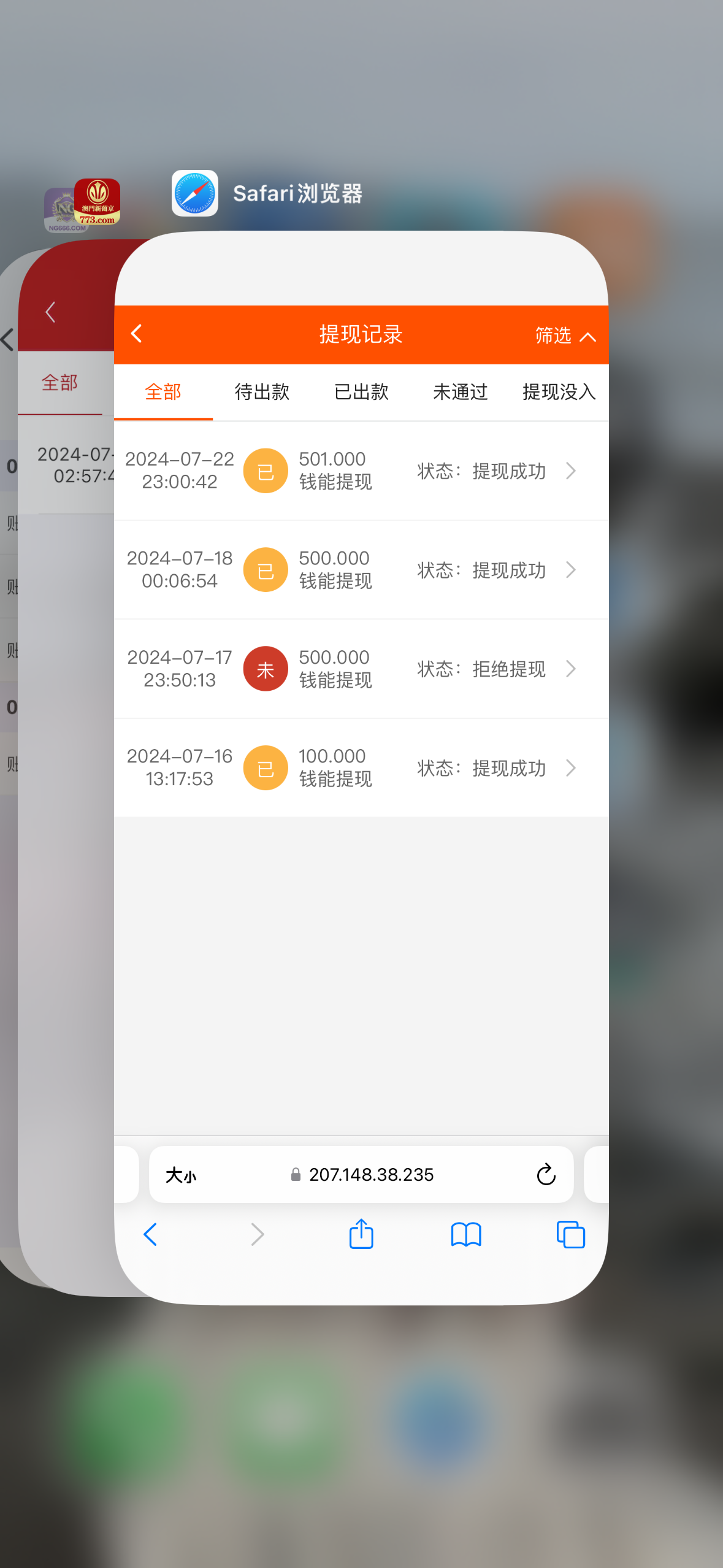This screenshot has height=1568, width=723.
Task: Expand the 100.000 withdrawal record chevron
Action: tap(571, 767)
